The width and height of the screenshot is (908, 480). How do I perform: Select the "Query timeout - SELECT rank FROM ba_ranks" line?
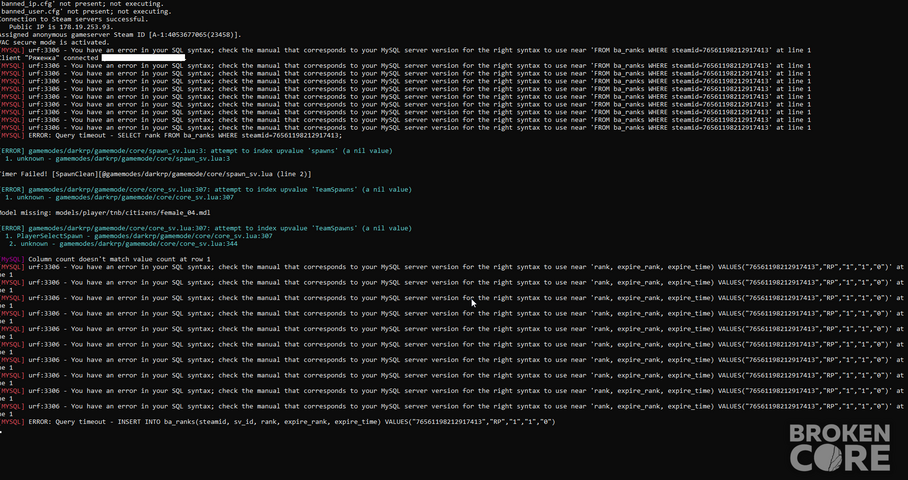point(171,135)
